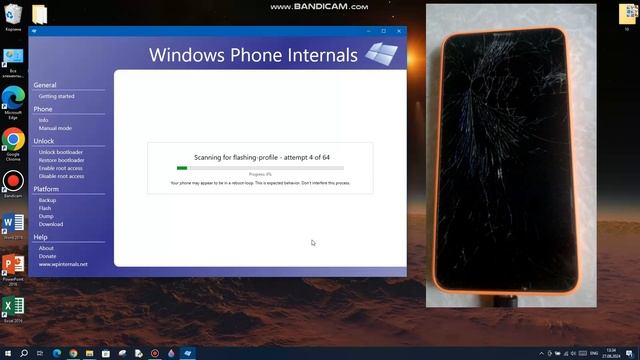Open the Windows Start menu
Screen dimensions: 640x360
[x=8, y=353]
